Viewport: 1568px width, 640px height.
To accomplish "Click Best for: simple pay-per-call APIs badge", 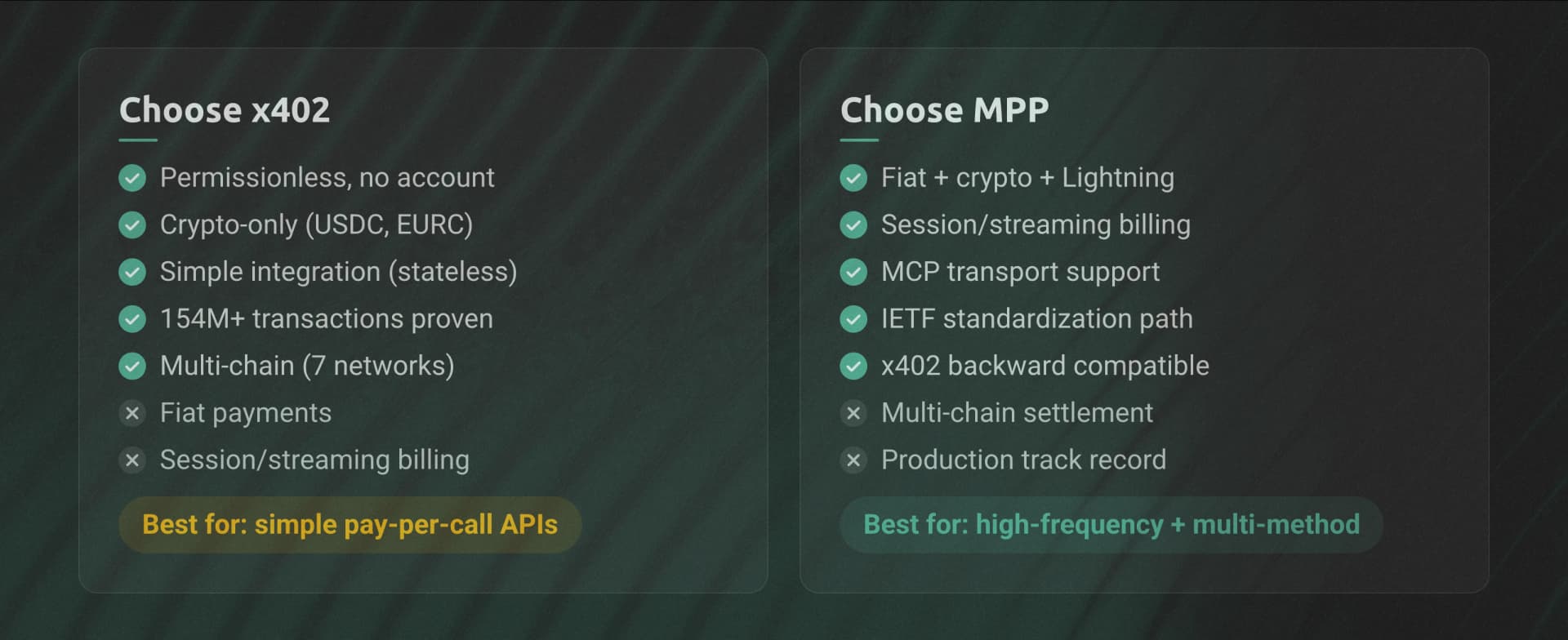I will [x=350, y=525].
